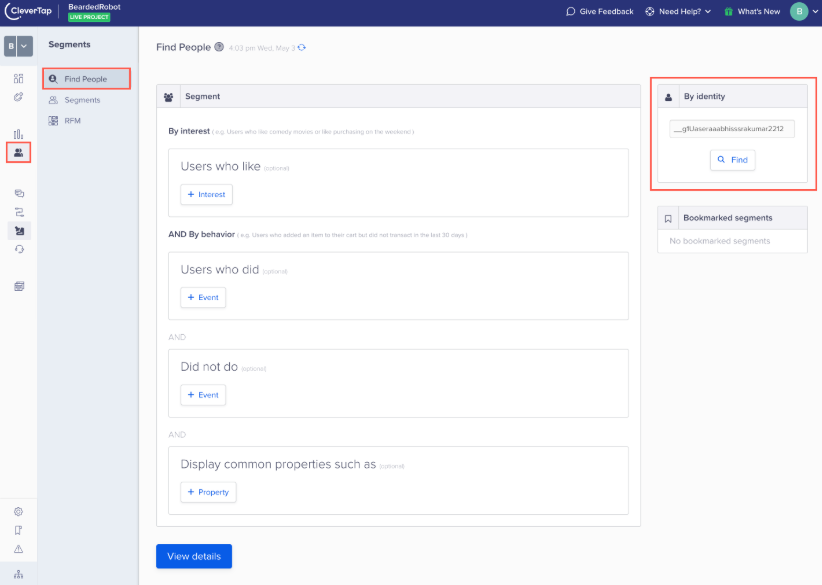Click the By identity person icon
Image resolution: width=822 pixels, height=585 pixels.
pos(668,97)
